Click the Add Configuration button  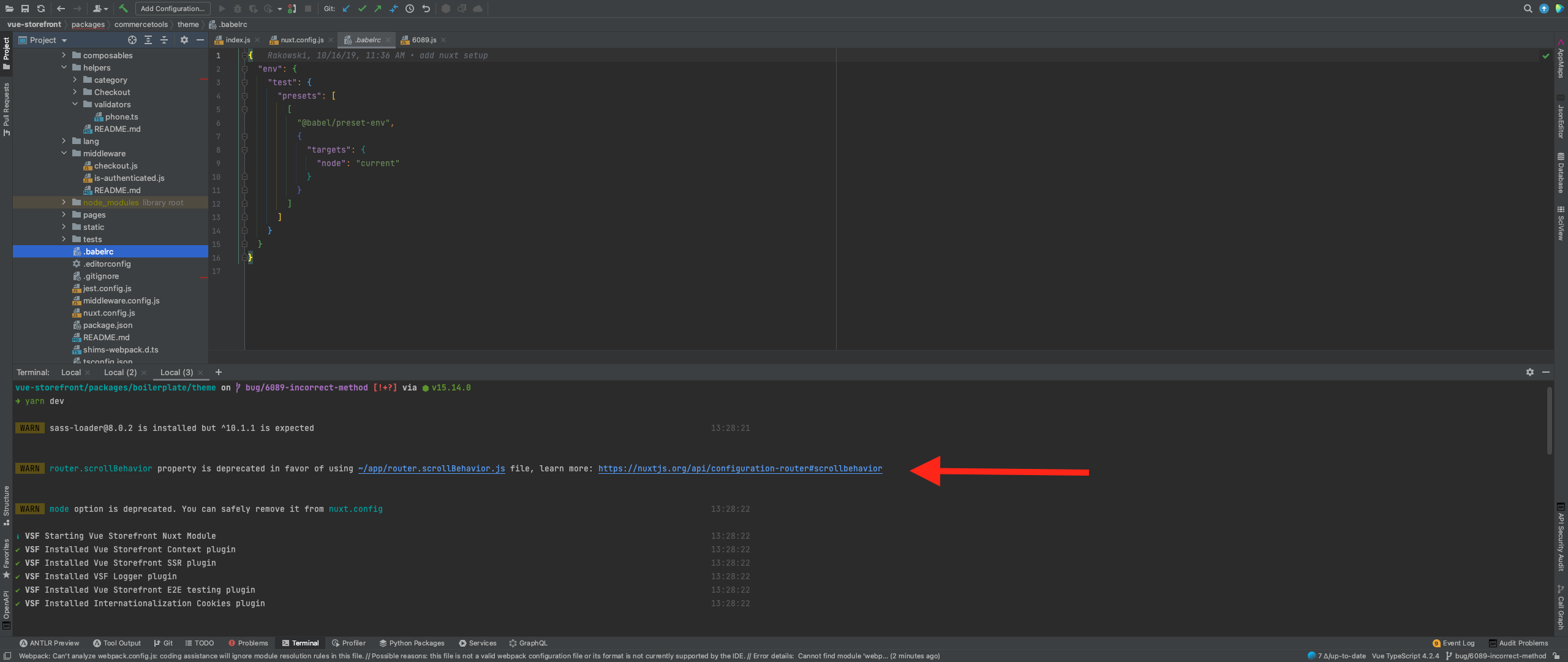[x=172, y=9]
